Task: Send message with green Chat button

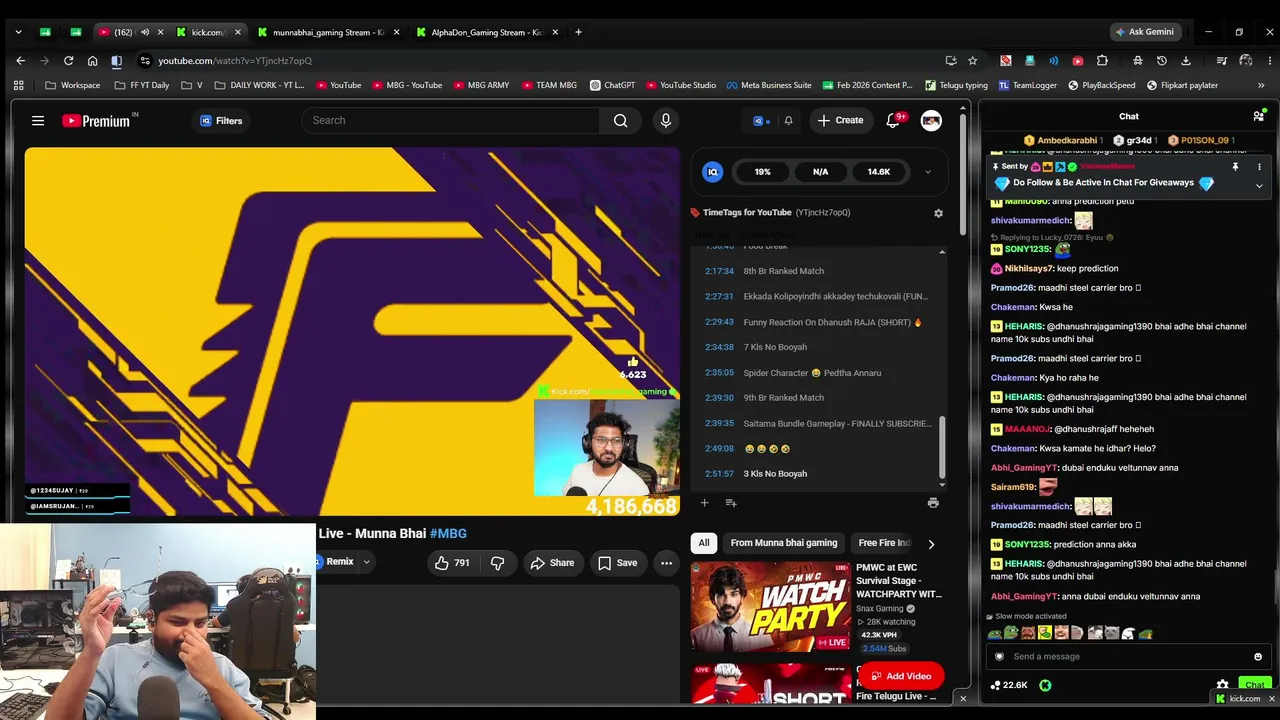Action: click(1255, 685)
